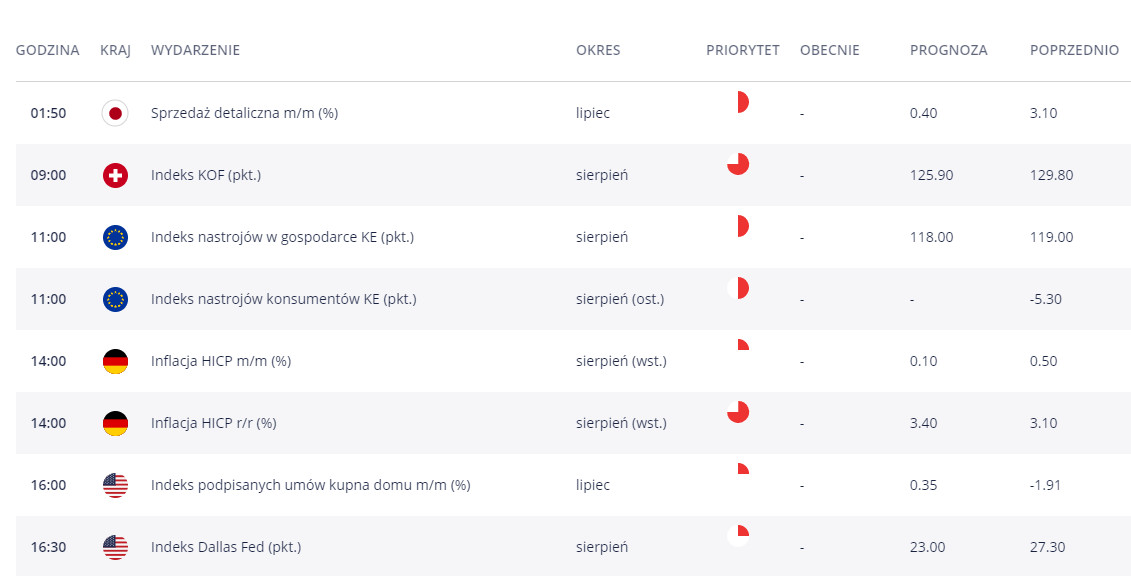Click the Japan flag icon
Image resolution: width=1131 pixels, height=576 pixels.
(115, 113)
